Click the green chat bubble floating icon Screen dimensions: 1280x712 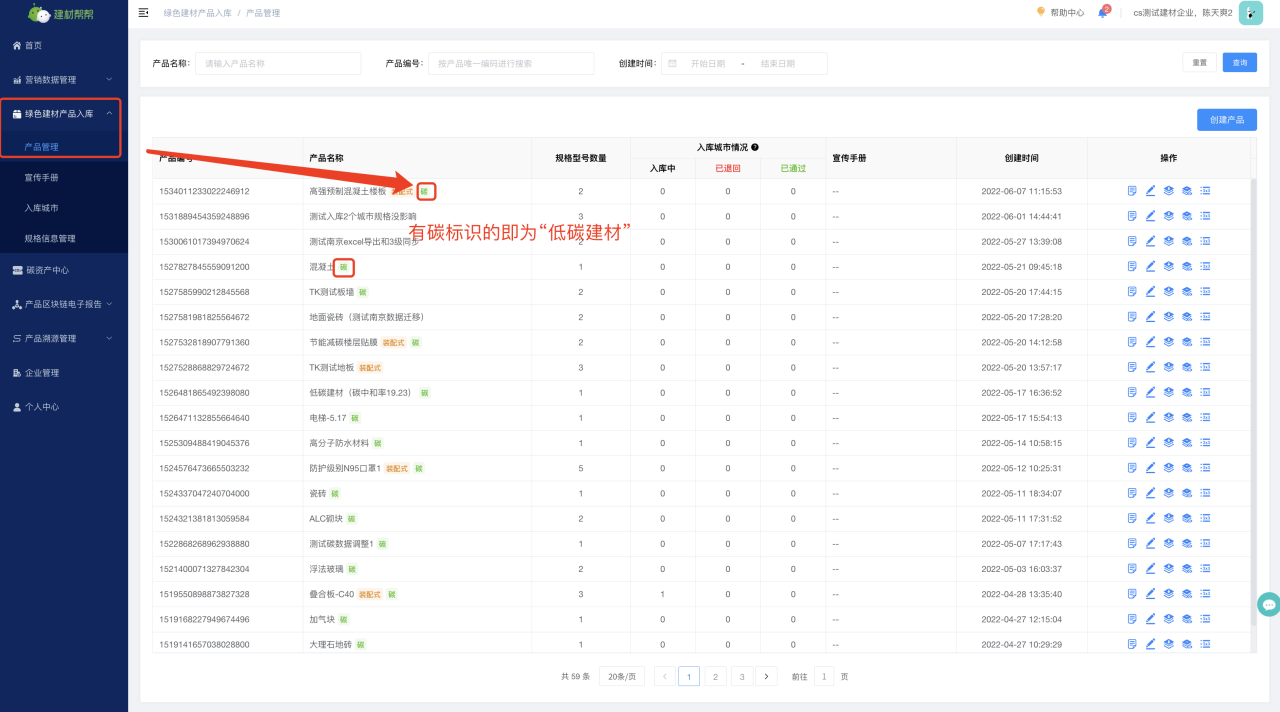1268,604
